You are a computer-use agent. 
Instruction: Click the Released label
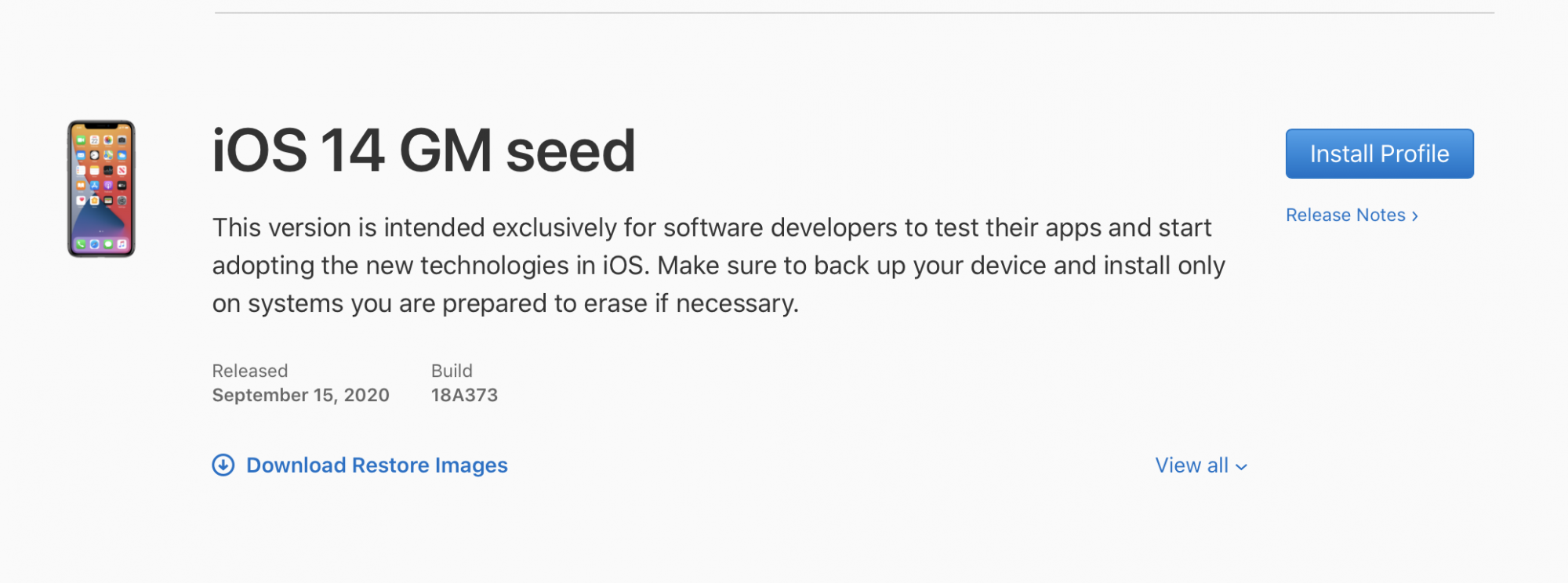click(250, 371)
